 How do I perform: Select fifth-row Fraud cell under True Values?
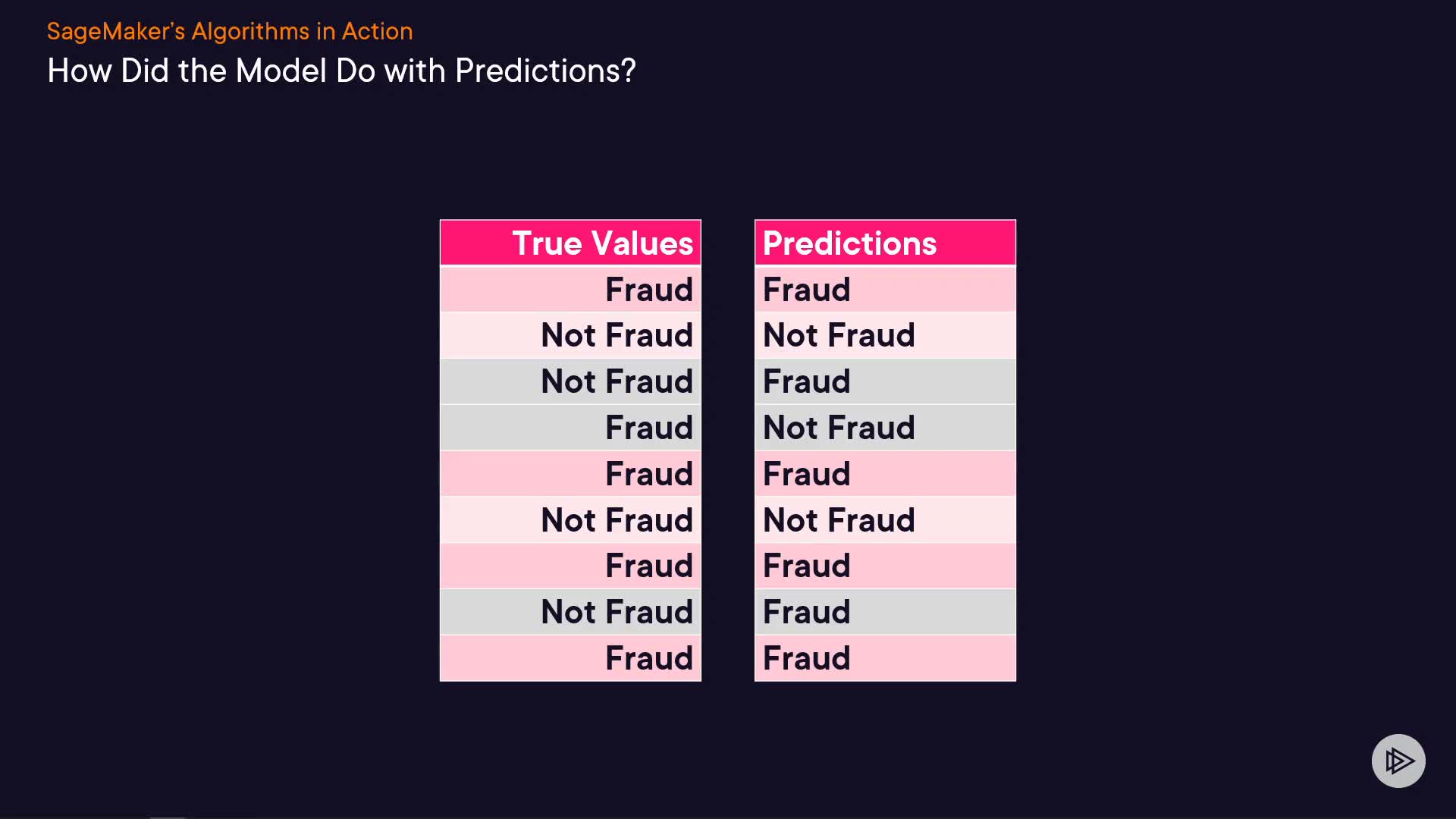571,474
